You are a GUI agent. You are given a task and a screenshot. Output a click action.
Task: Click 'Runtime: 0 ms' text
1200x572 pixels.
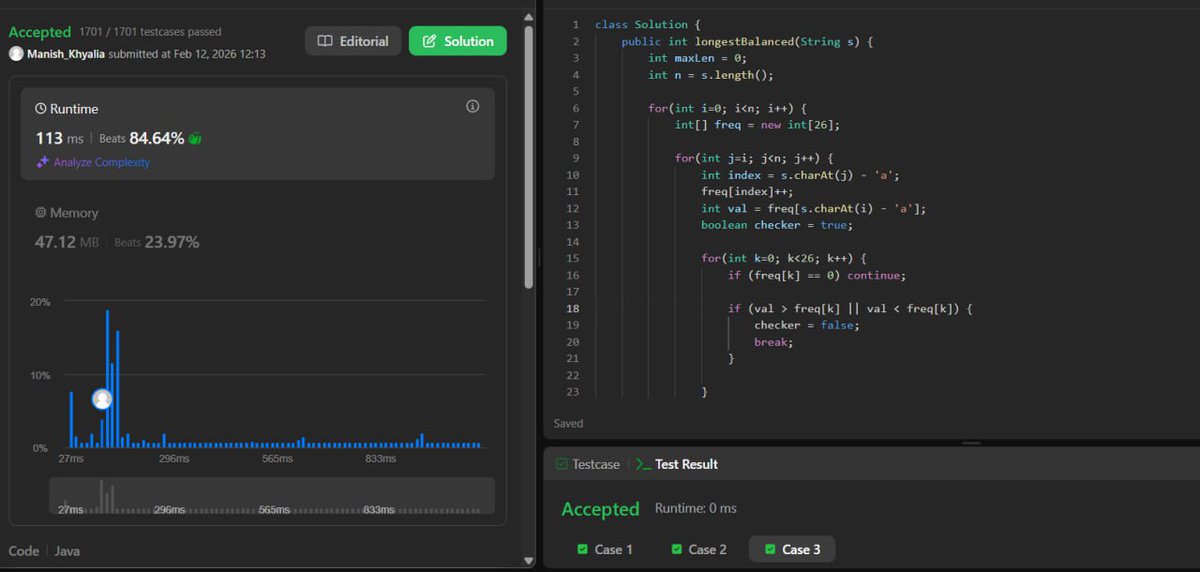point(696,508)
